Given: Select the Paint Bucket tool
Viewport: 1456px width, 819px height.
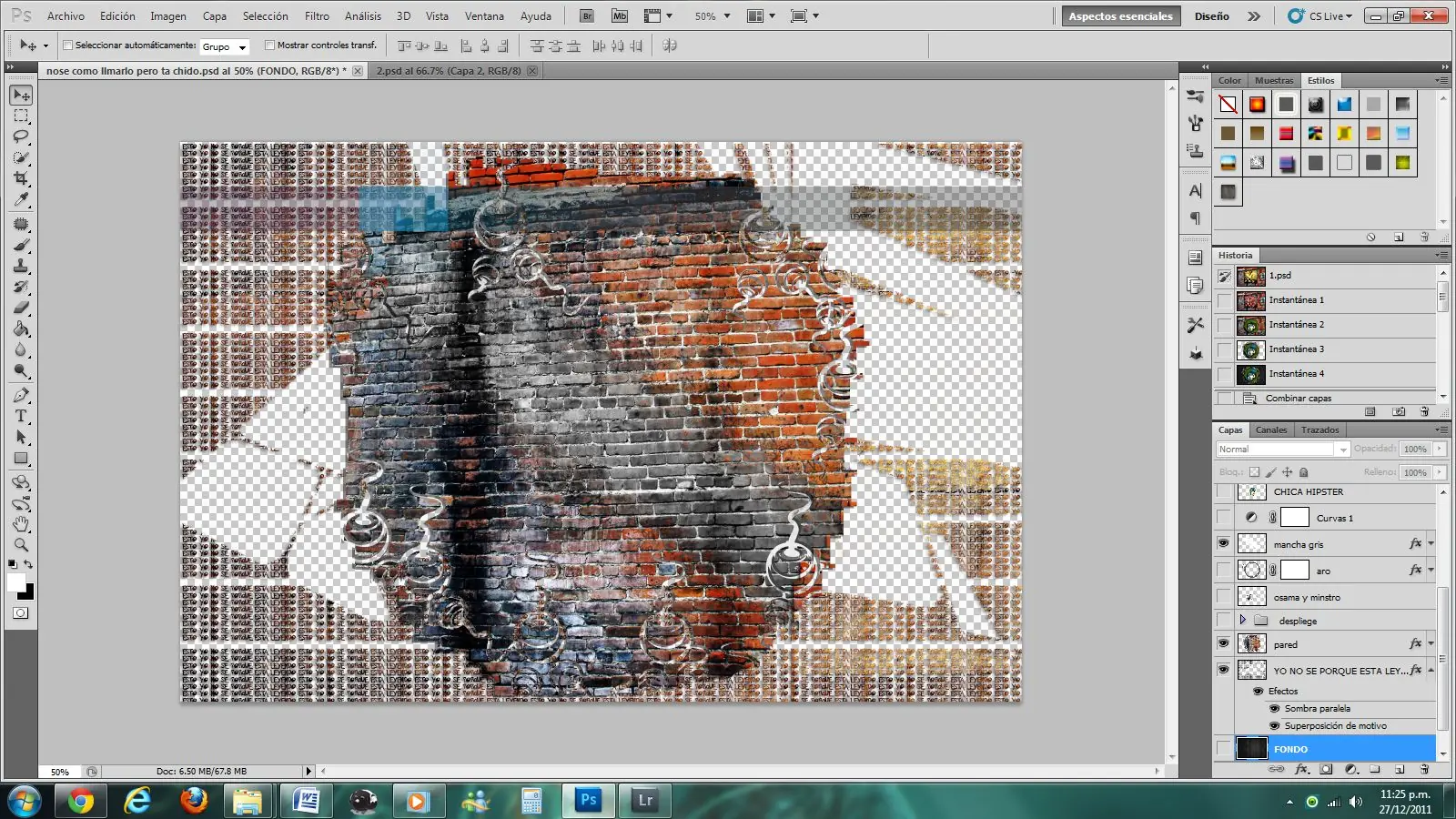Looking at the screenshot, I should coord(21,329).
